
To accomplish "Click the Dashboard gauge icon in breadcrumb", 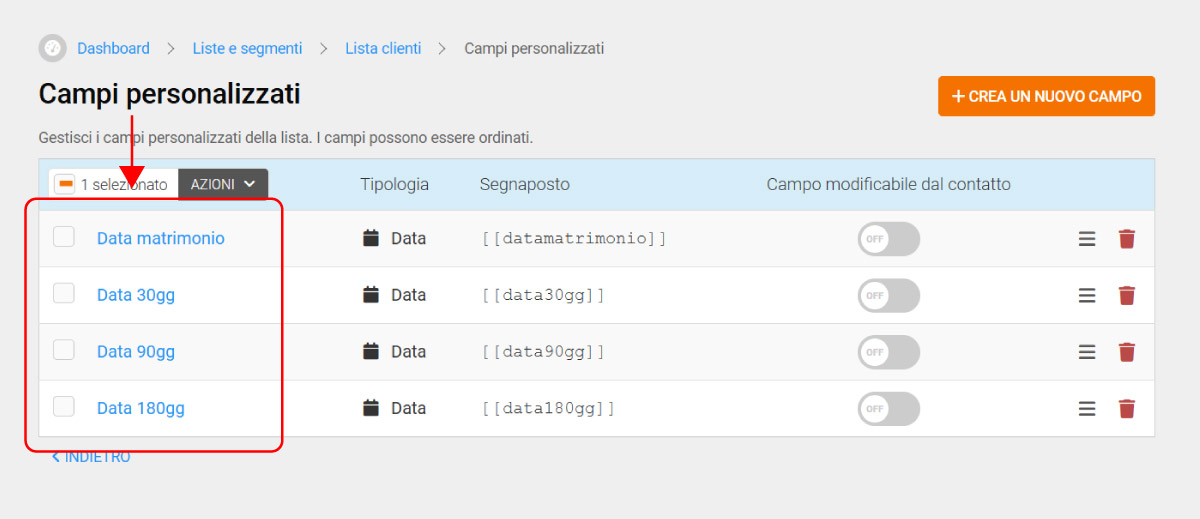I will [x=52, y=48].
